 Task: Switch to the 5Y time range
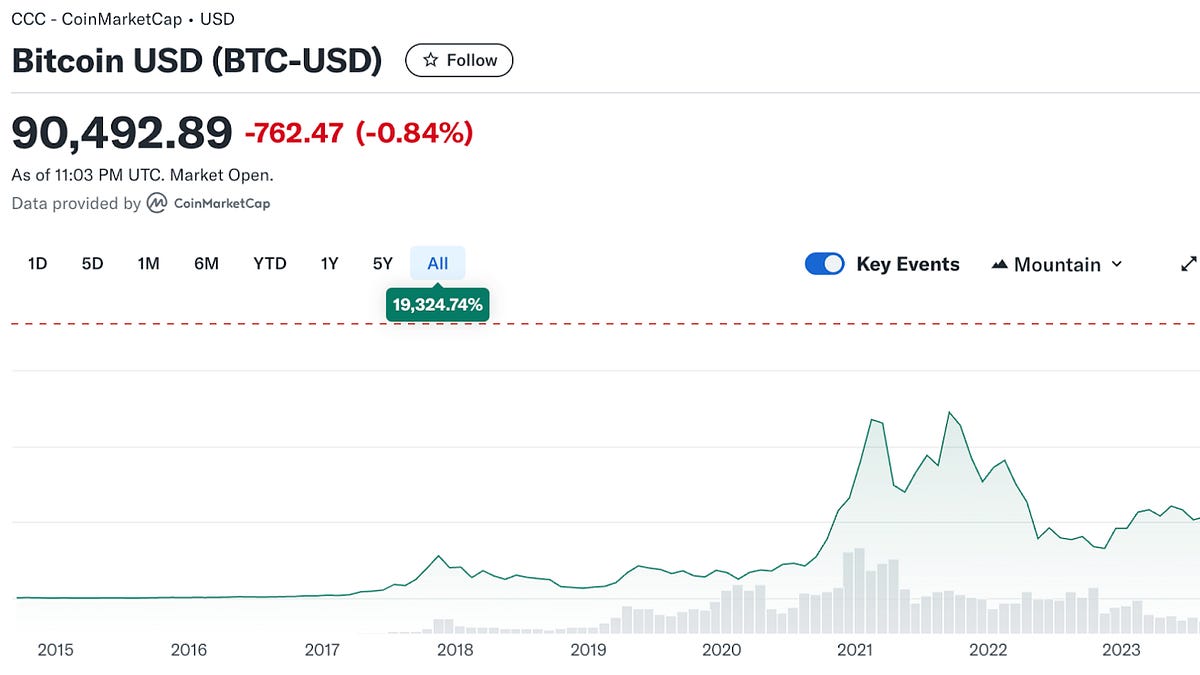(x=382, y=263)
